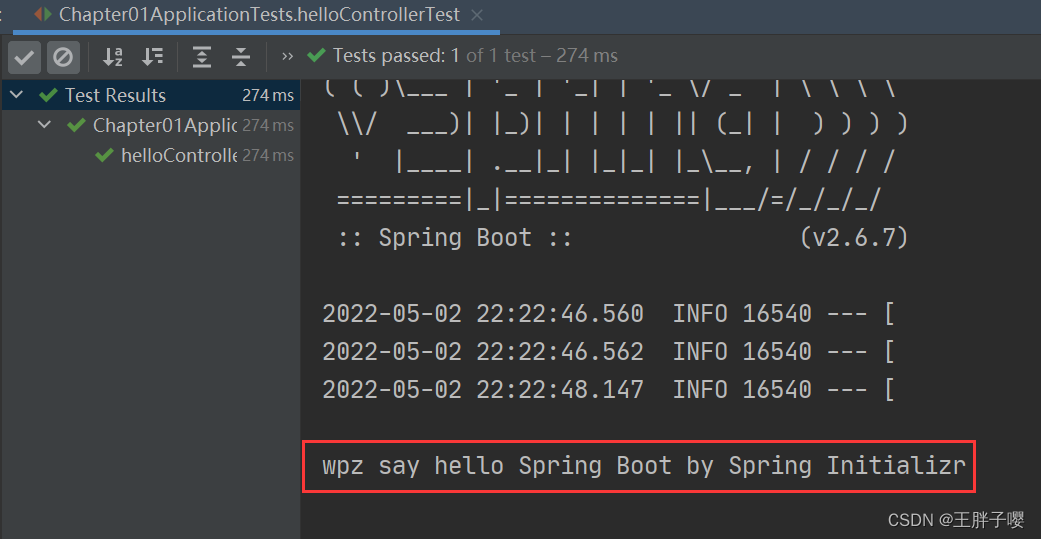
Task: Click the Spring Boot v2.6.7 version line
Action: point(622,238)
